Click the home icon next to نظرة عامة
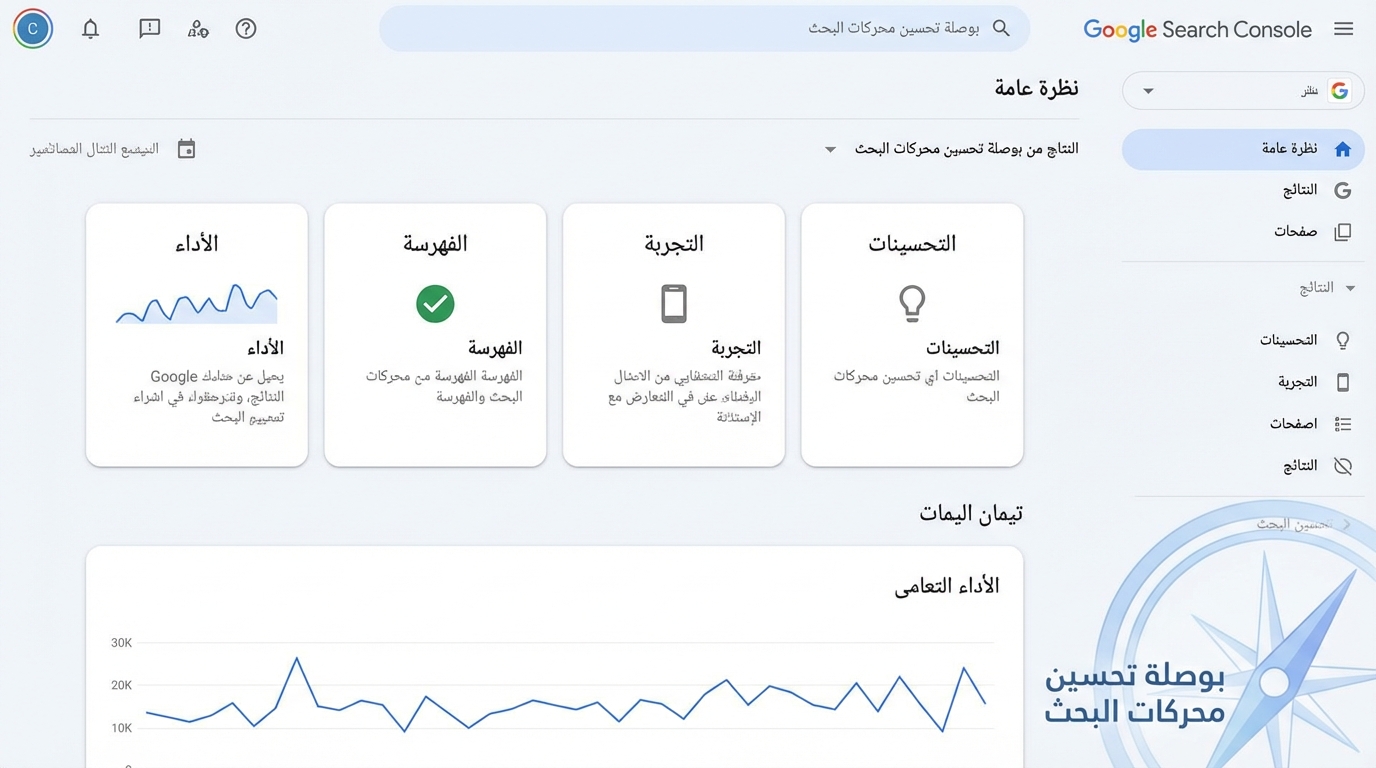This screenshot has height=768, width=1376. (x=1343, y=148)
